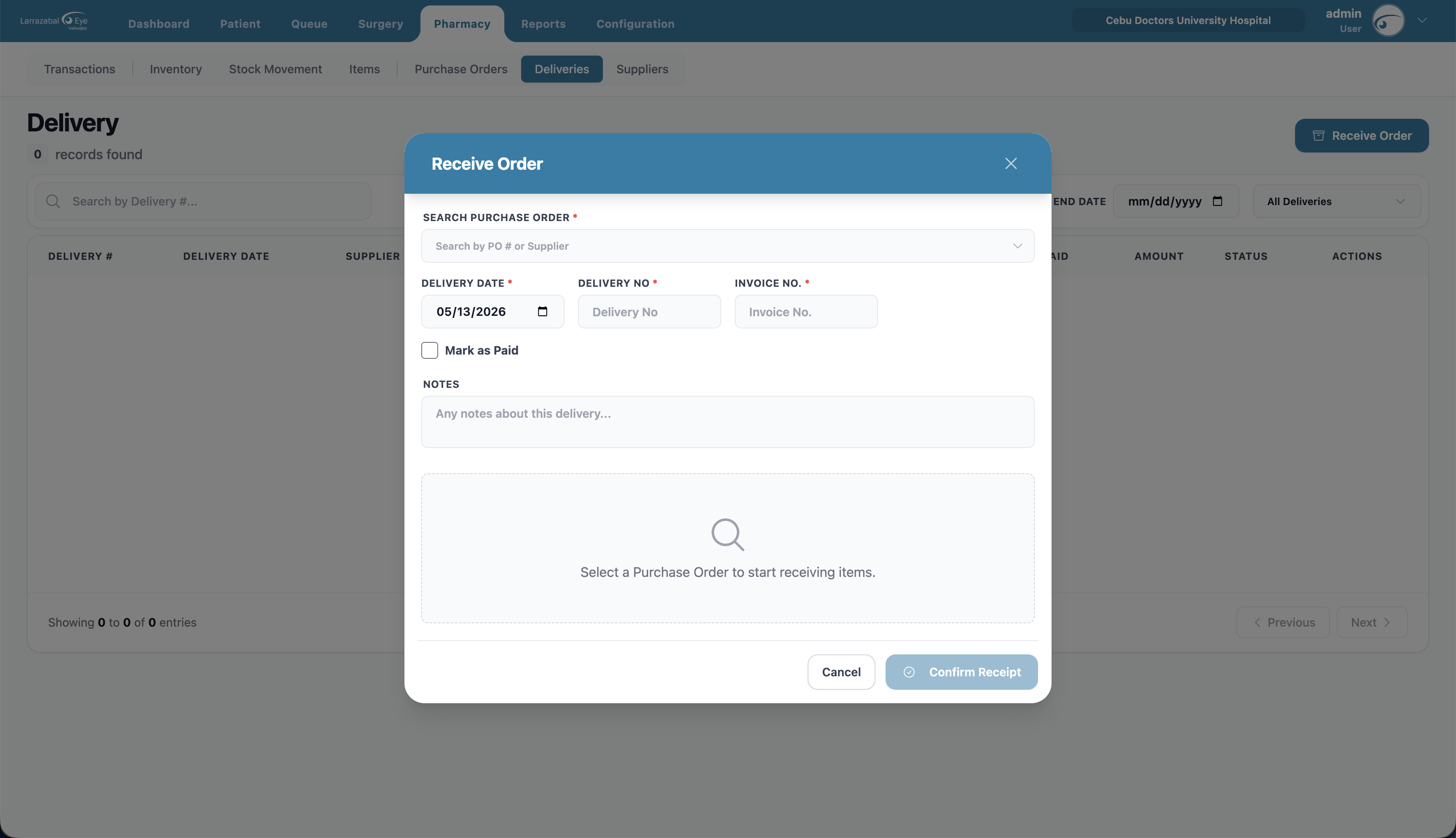Click the 'Mark as Paid' label text

481,350
